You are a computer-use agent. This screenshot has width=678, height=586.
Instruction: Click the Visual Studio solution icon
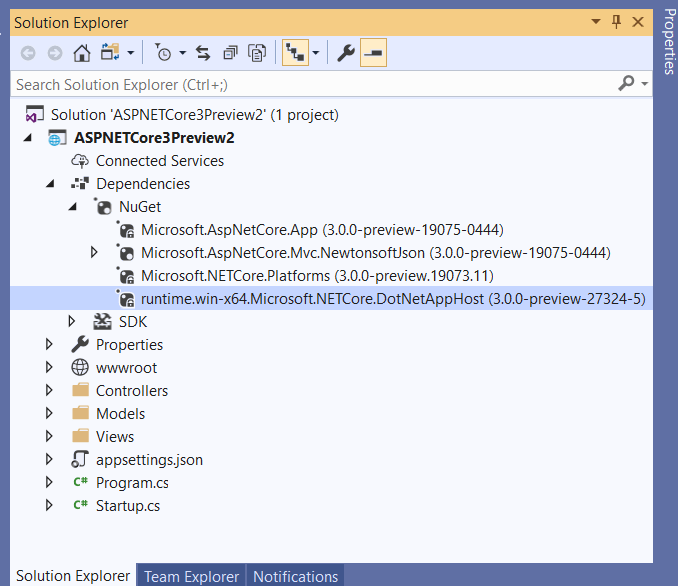coord(35,115)
